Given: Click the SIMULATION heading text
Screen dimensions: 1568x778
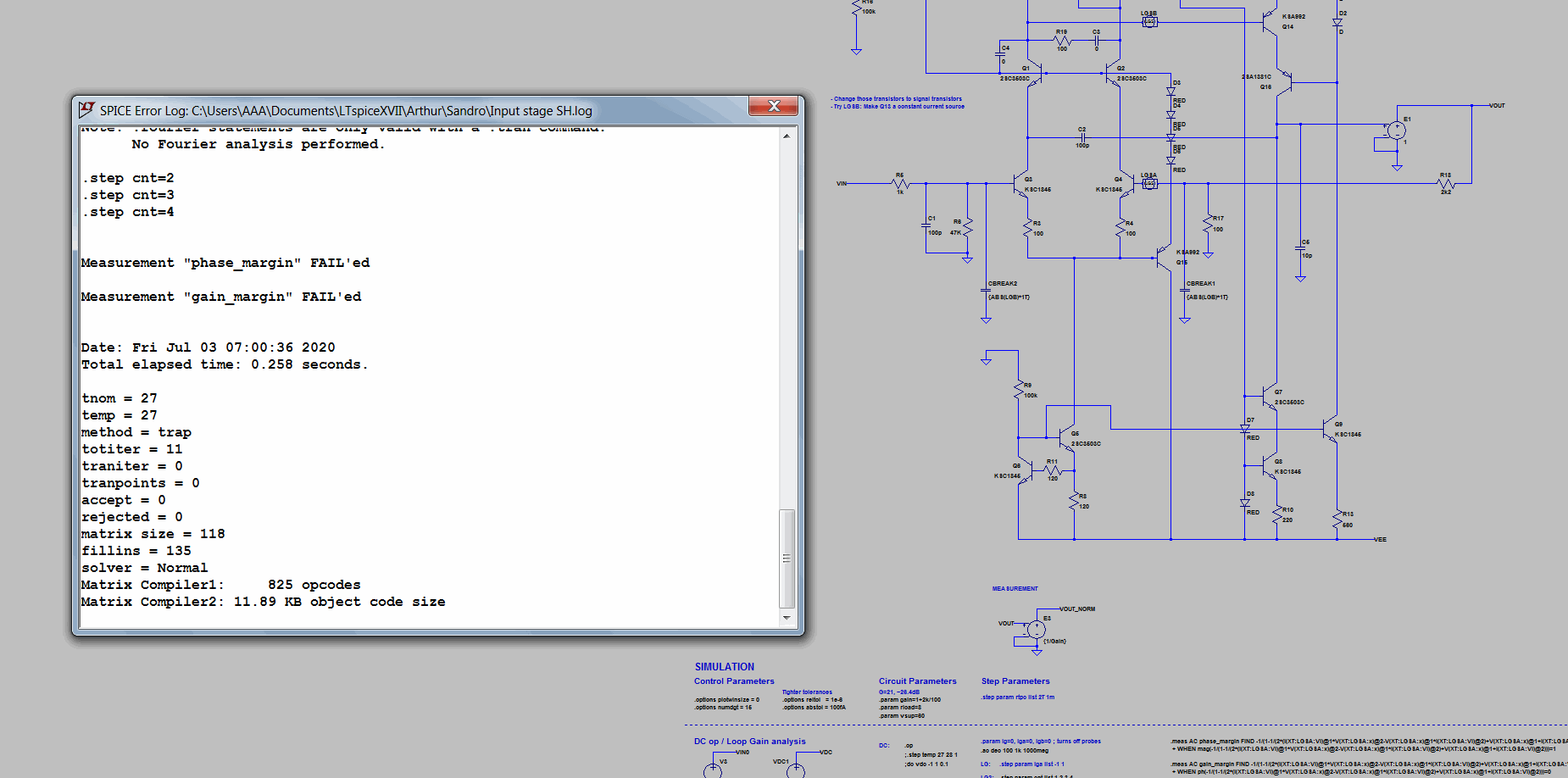Looking at the screenshot, I should (x=725, y=667).
